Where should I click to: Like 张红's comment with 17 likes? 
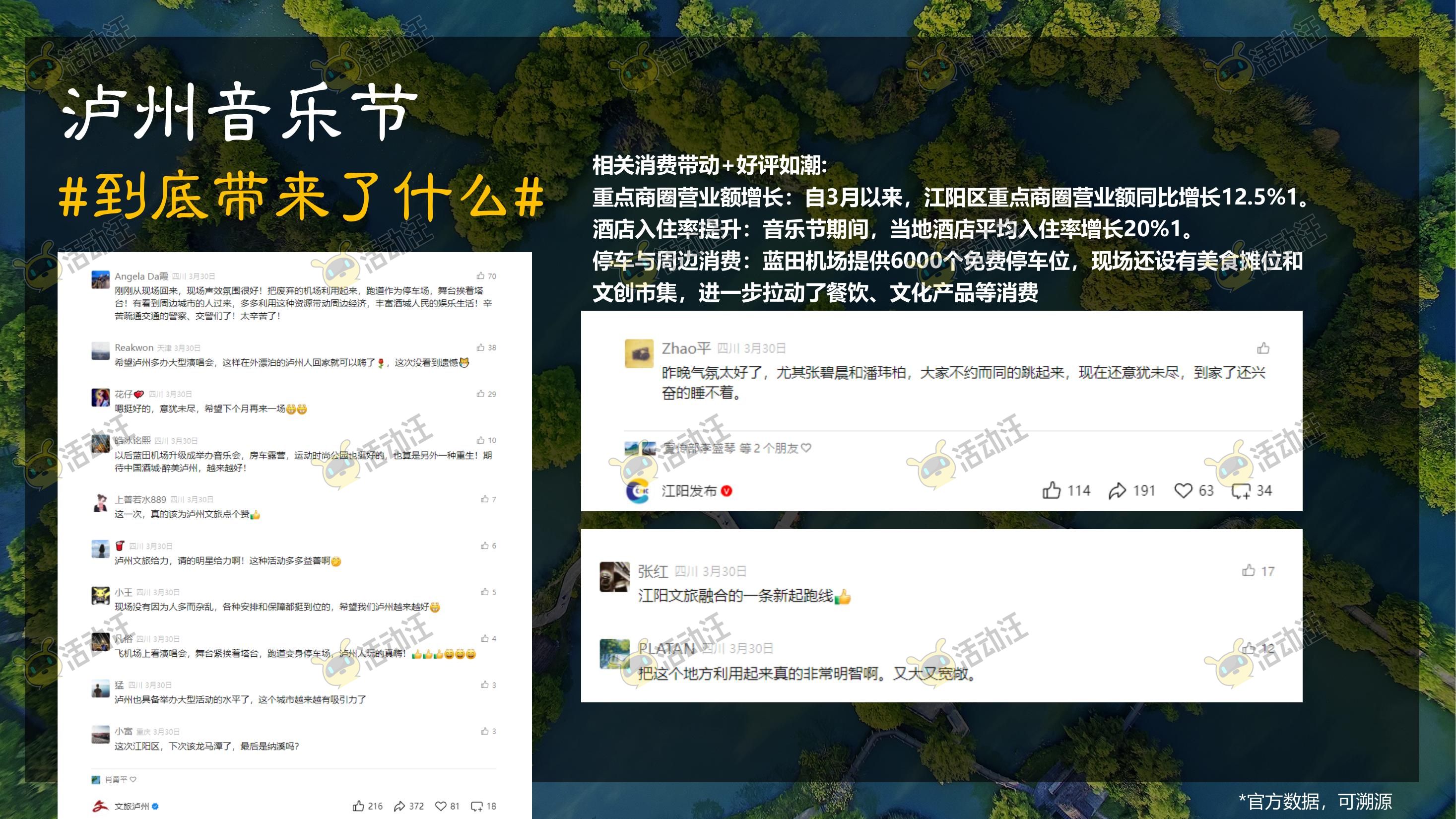tap(1249, 570)
